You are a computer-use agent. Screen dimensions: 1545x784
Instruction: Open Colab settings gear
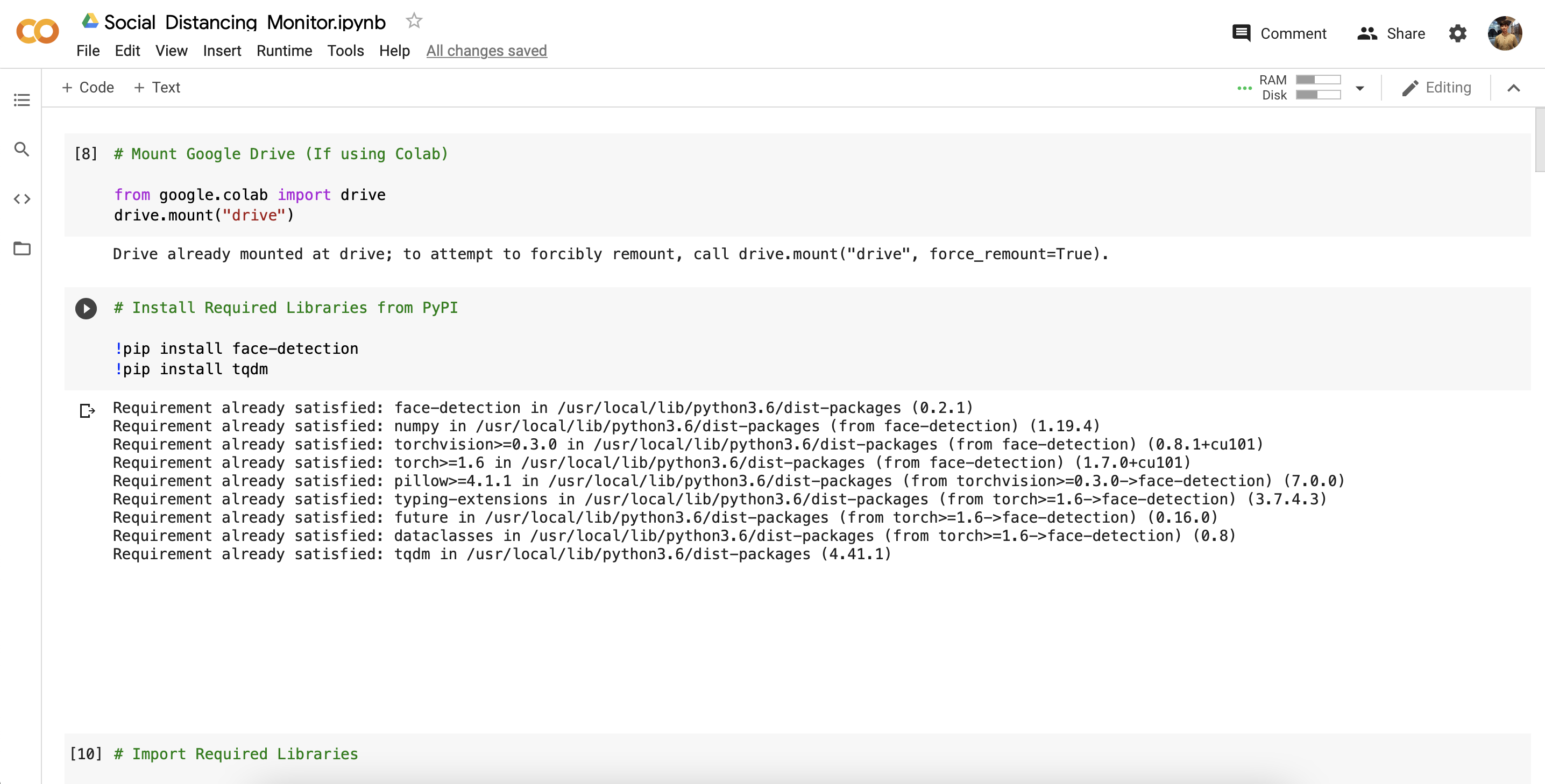1457,33
